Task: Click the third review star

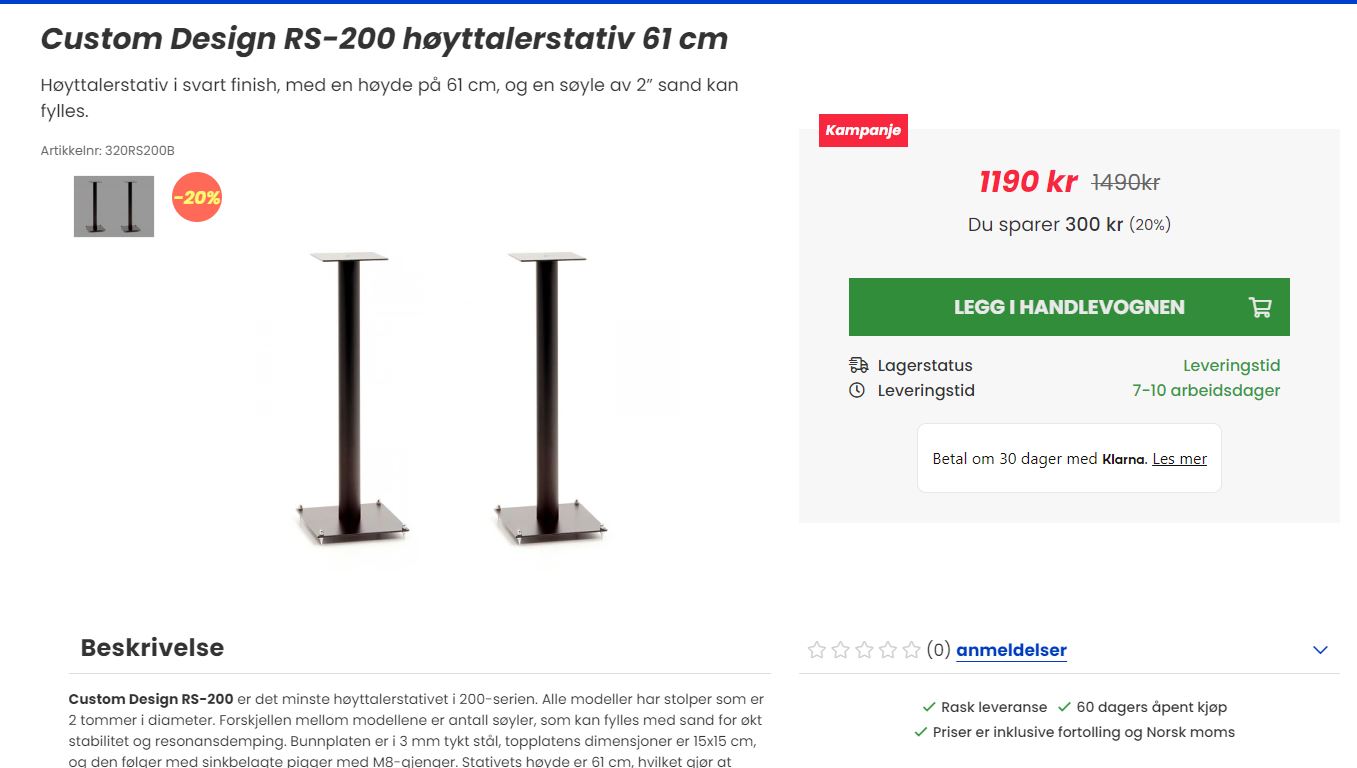Action: pyautogui.click(x=864, y=650)
